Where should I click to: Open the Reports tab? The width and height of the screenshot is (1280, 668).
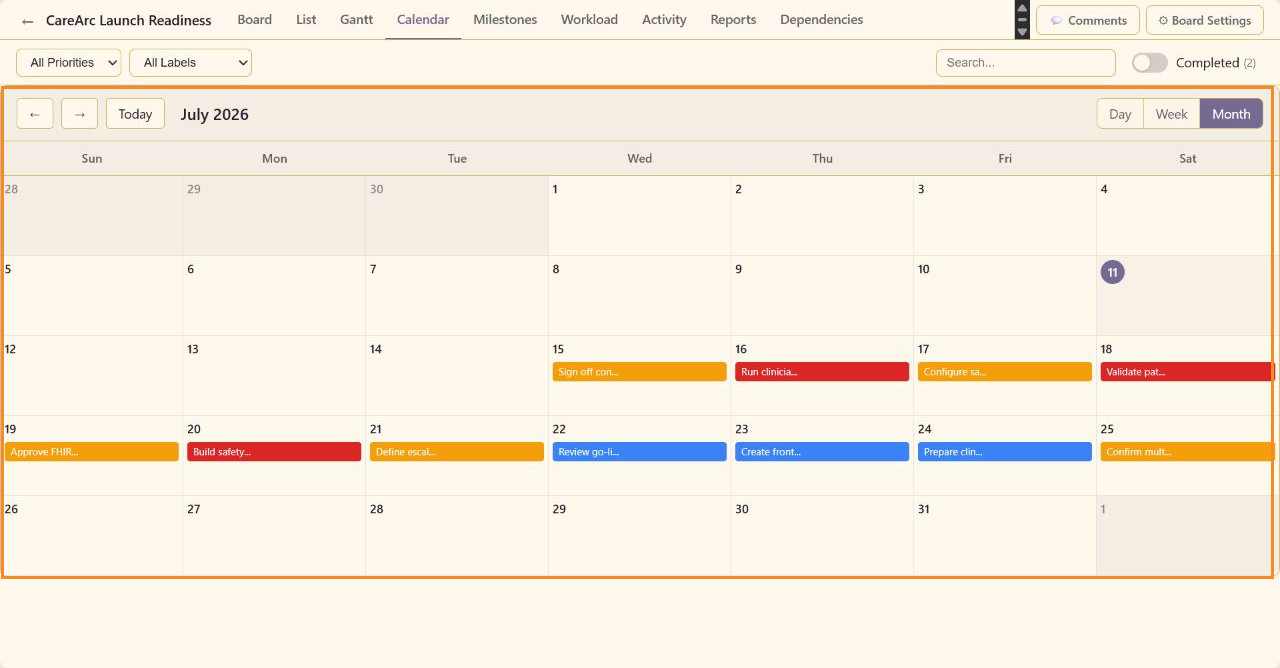(x=733, y=19)
